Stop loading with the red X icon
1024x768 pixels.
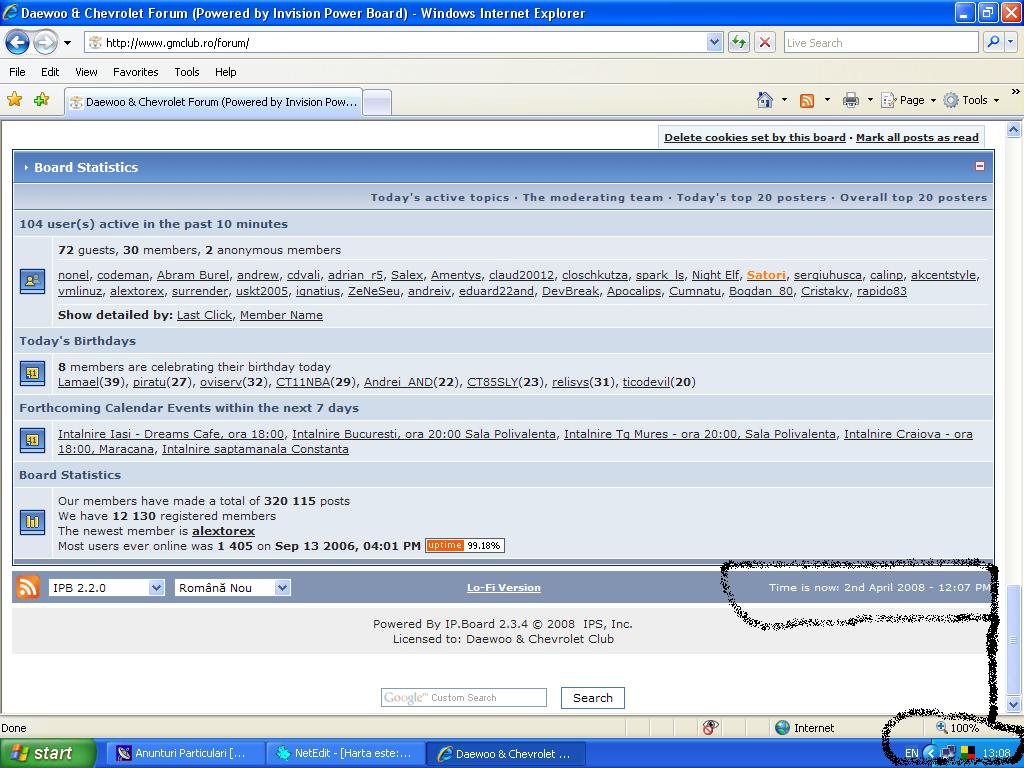(765, 43)
